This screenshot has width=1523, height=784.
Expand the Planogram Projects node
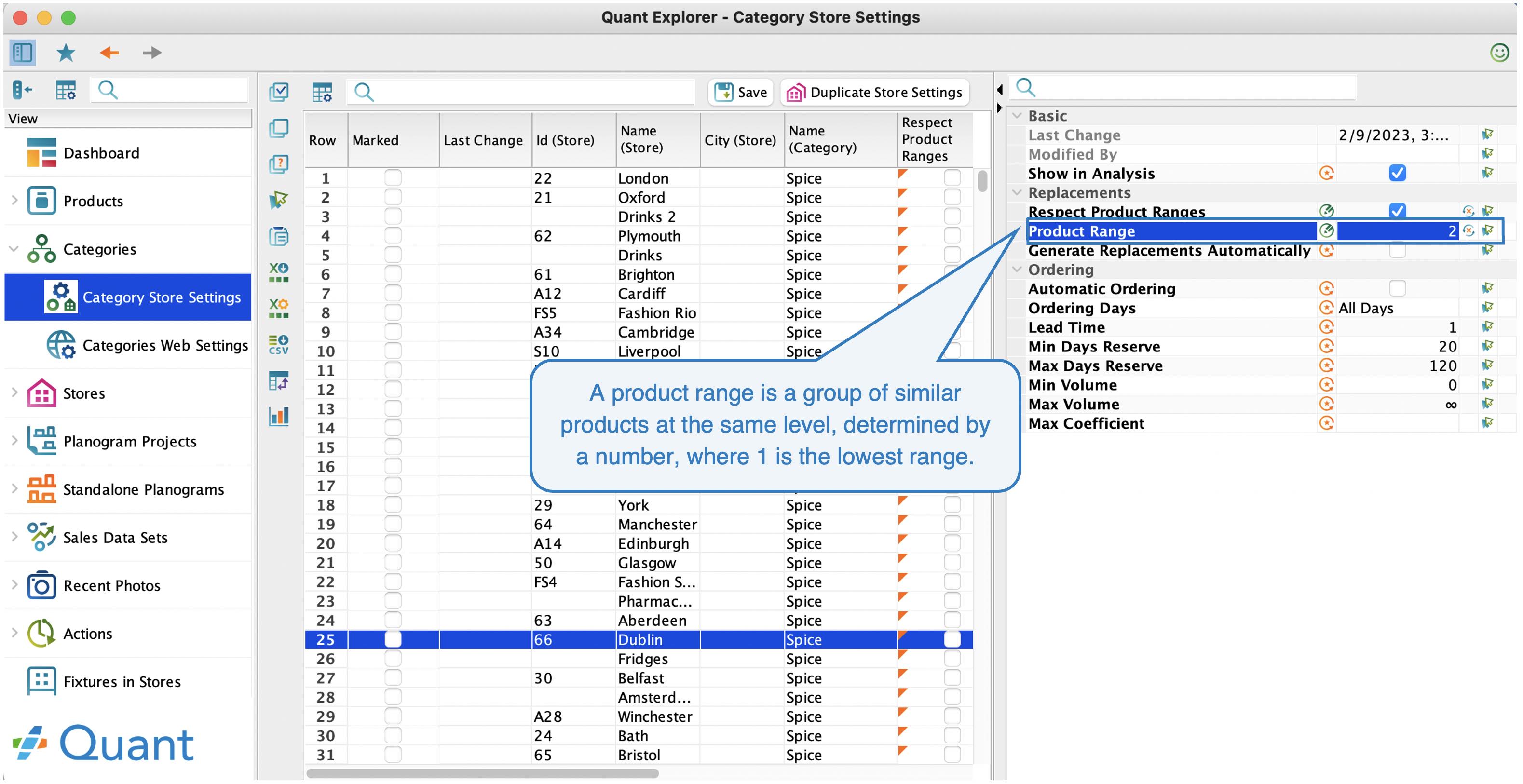[14, 441]
